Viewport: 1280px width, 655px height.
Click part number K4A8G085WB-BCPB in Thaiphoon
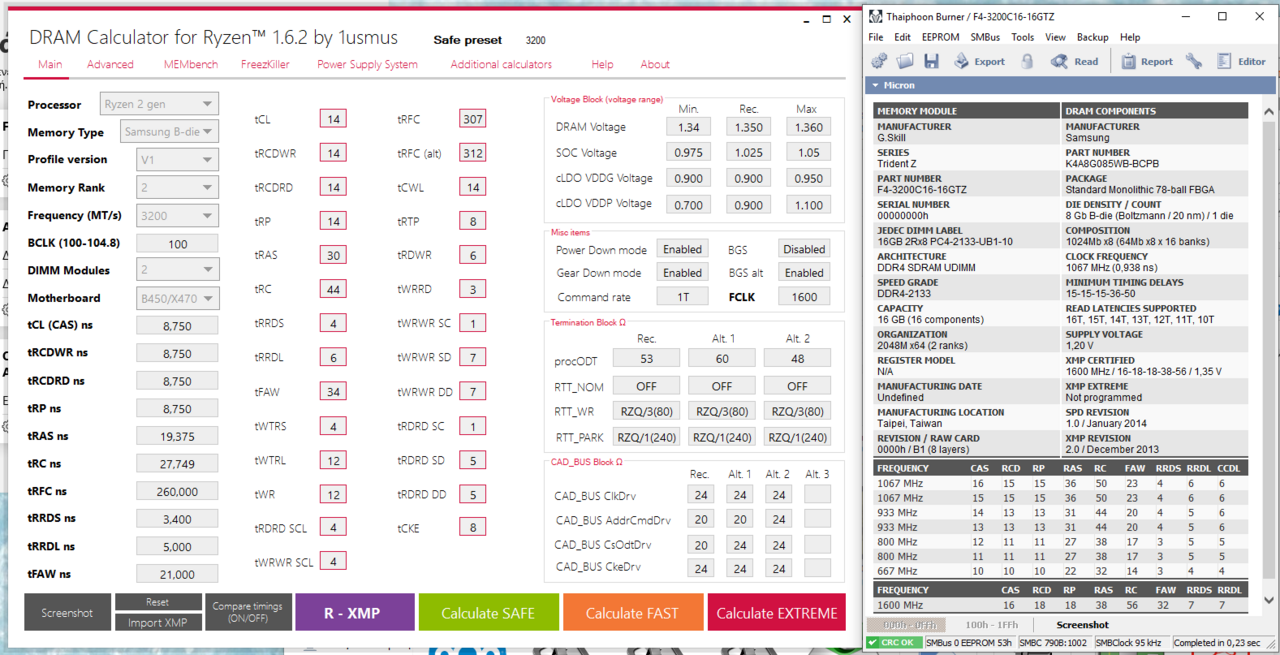tap(1111, 164)
